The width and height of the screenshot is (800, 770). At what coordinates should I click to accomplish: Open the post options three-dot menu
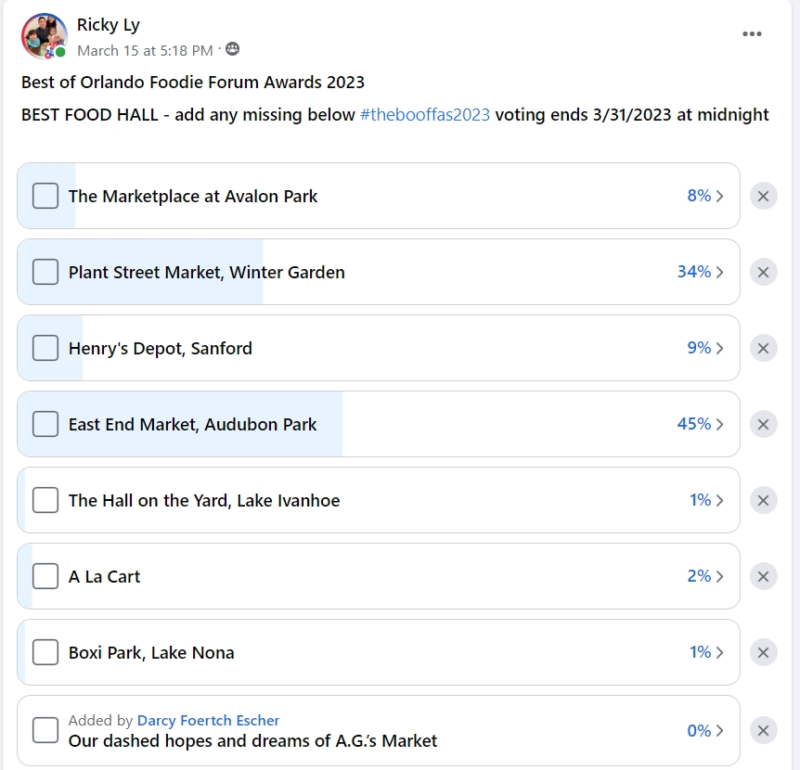click(x=752, y=35)
